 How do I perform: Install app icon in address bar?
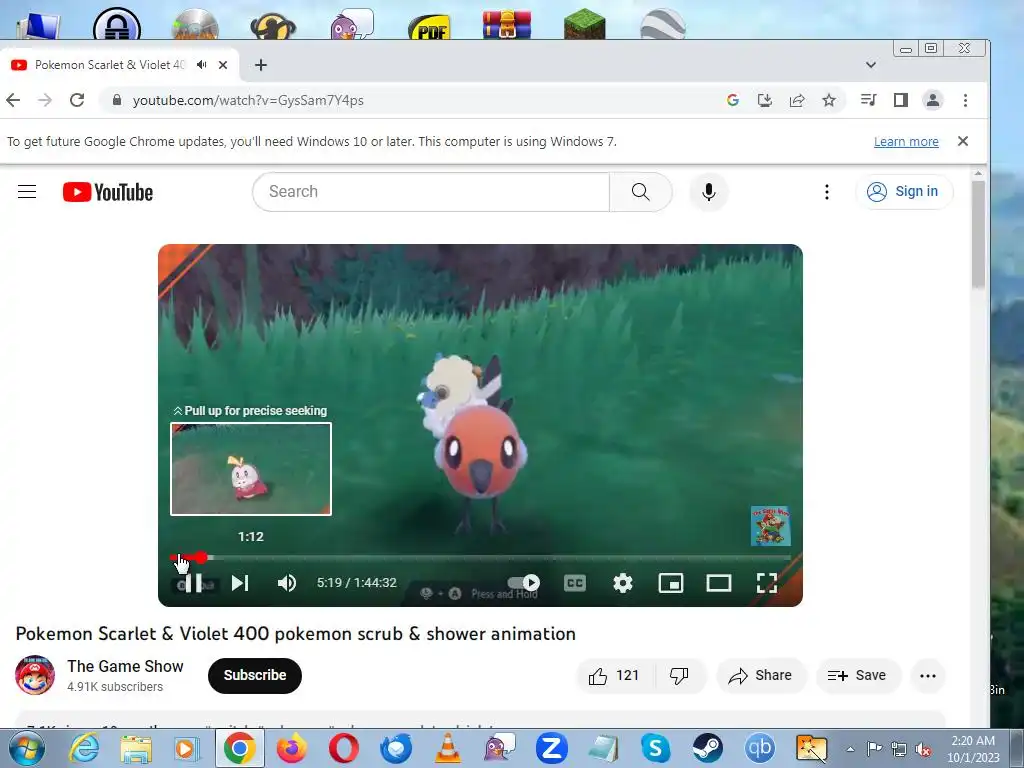[765, 100]
